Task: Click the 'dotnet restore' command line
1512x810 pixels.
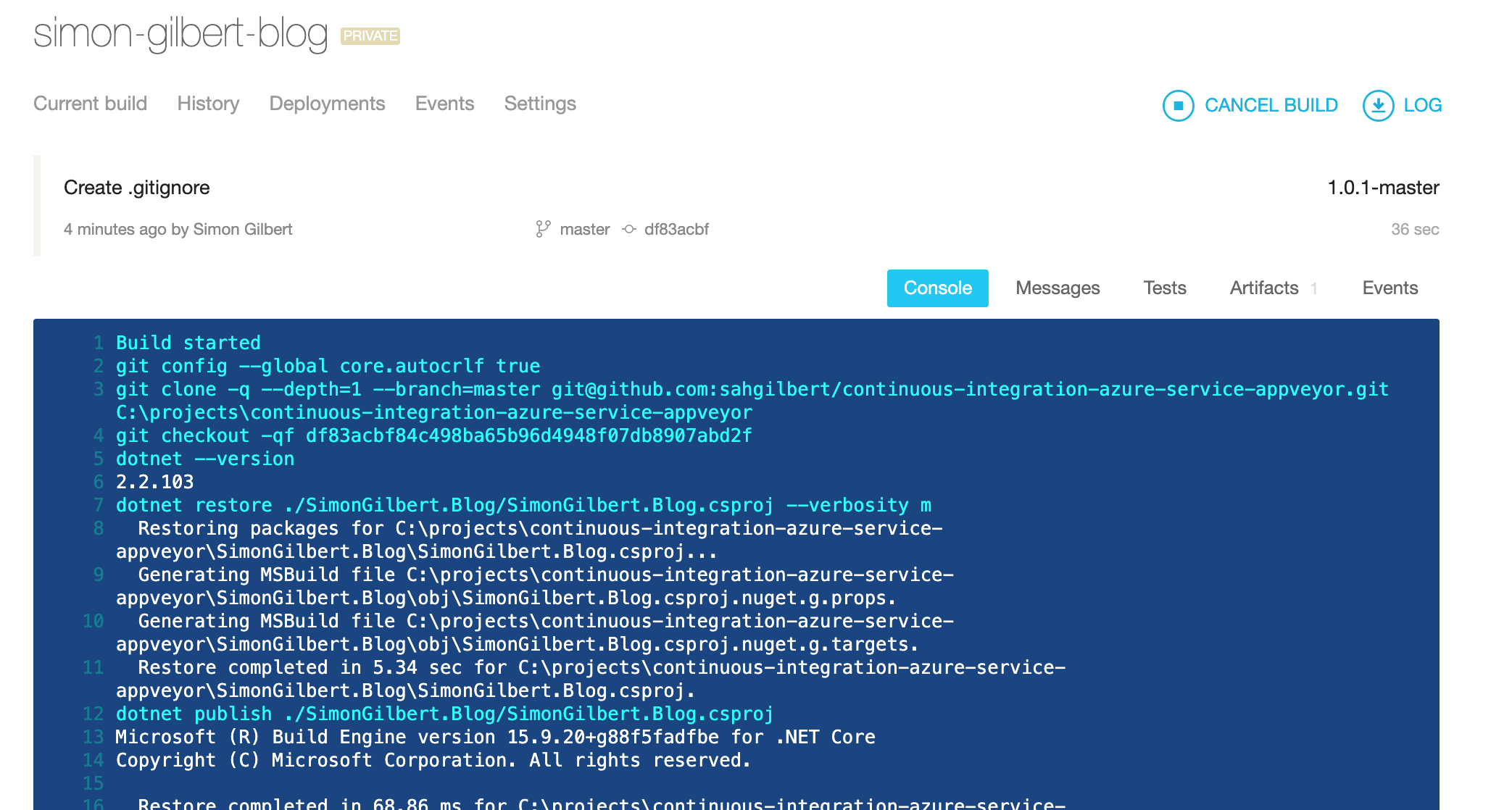Action: coord(523,505)
